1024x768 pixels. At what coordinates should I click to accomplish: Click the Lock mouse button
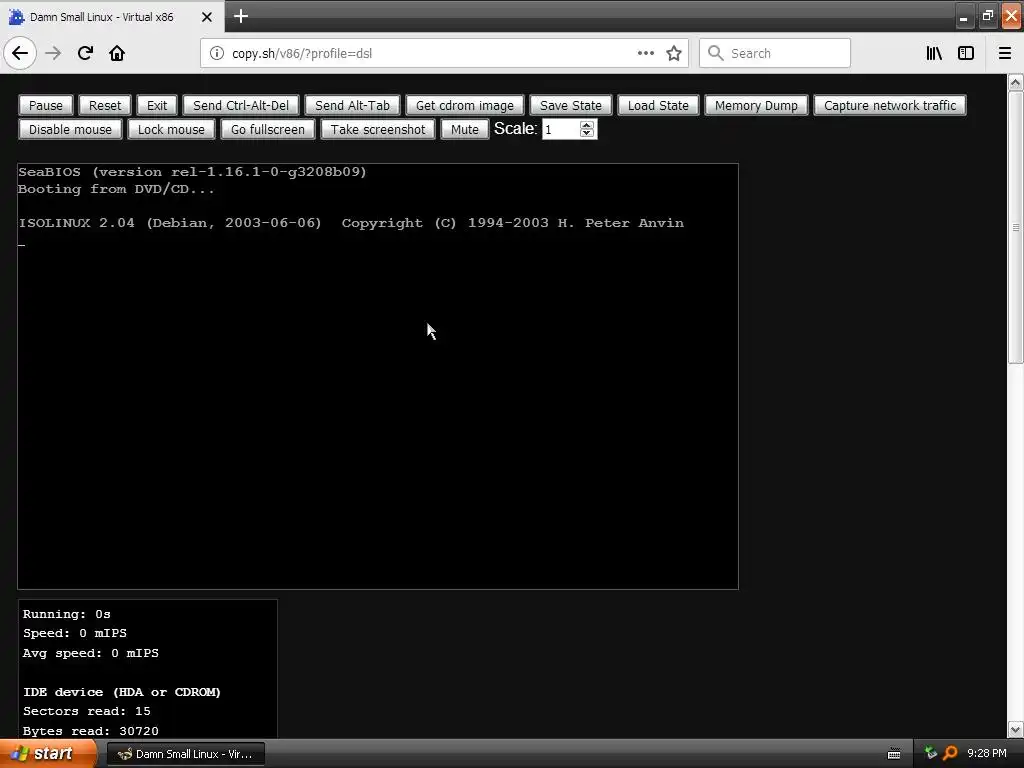click(x=171, y=129)
